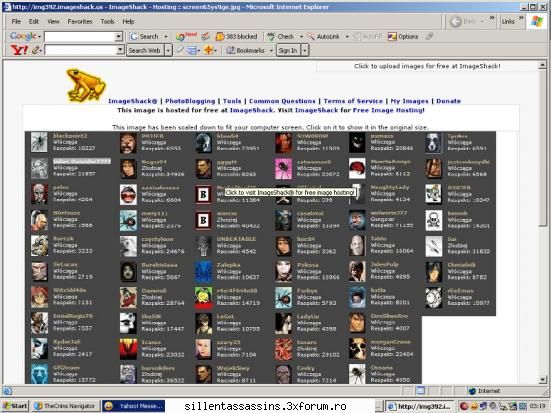
Task: Expand the Yahoo search field dropdown
Action: pyautogui.click(x=120, y=50)
